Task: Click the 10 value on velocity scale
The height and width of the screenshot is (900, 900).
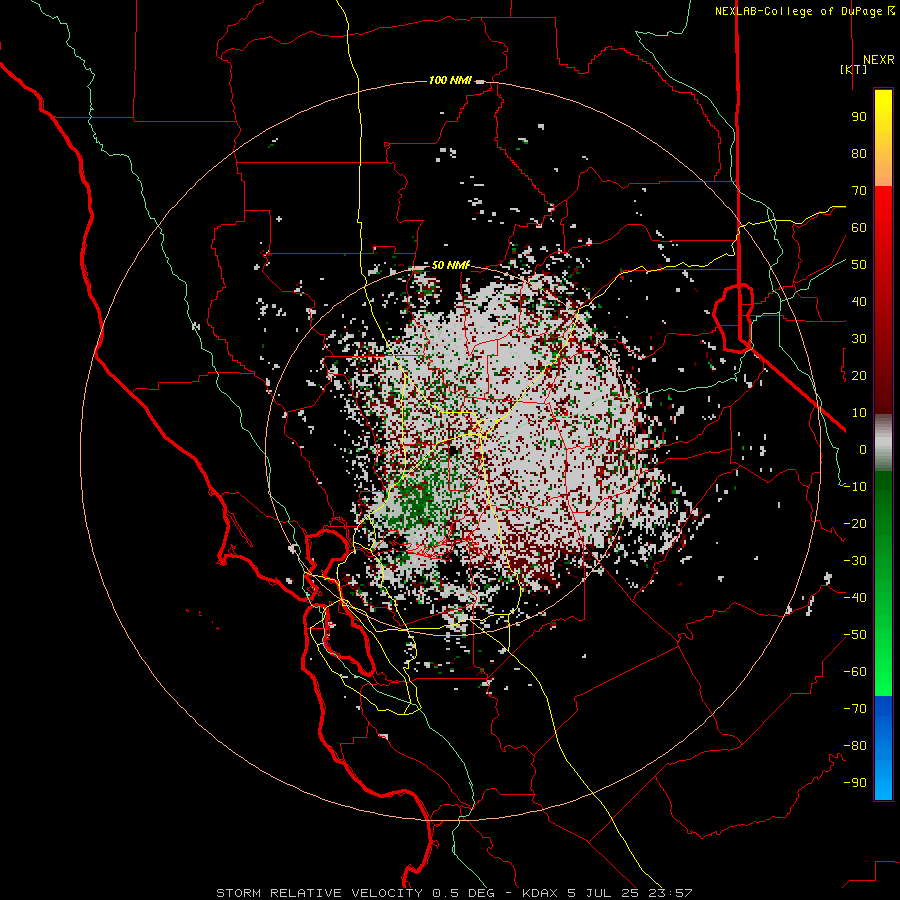Action: pyautogui.click(x=859, y=413)
